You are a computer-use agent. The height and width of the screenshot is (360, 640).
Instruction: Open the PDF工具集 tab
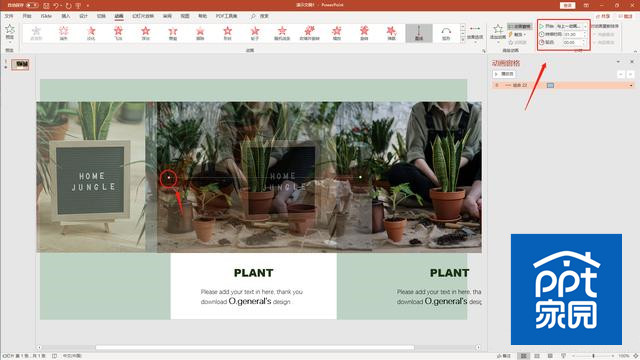(226, 16)
